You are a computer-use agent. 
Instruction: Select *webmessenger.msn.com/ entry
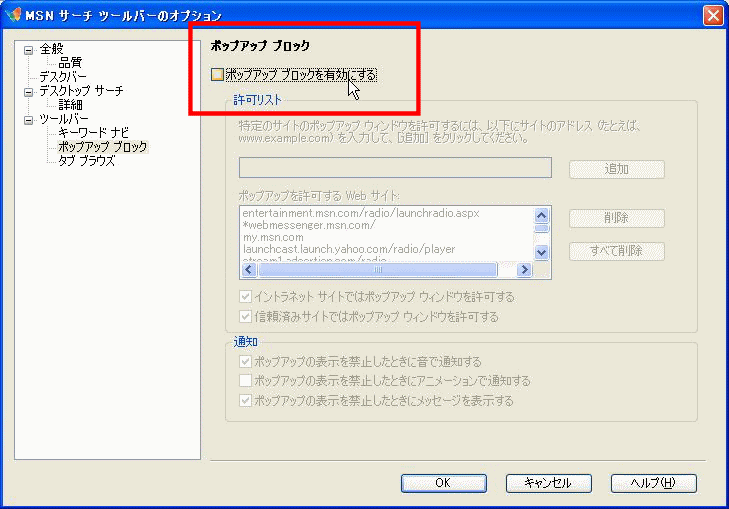pos(309,225)
